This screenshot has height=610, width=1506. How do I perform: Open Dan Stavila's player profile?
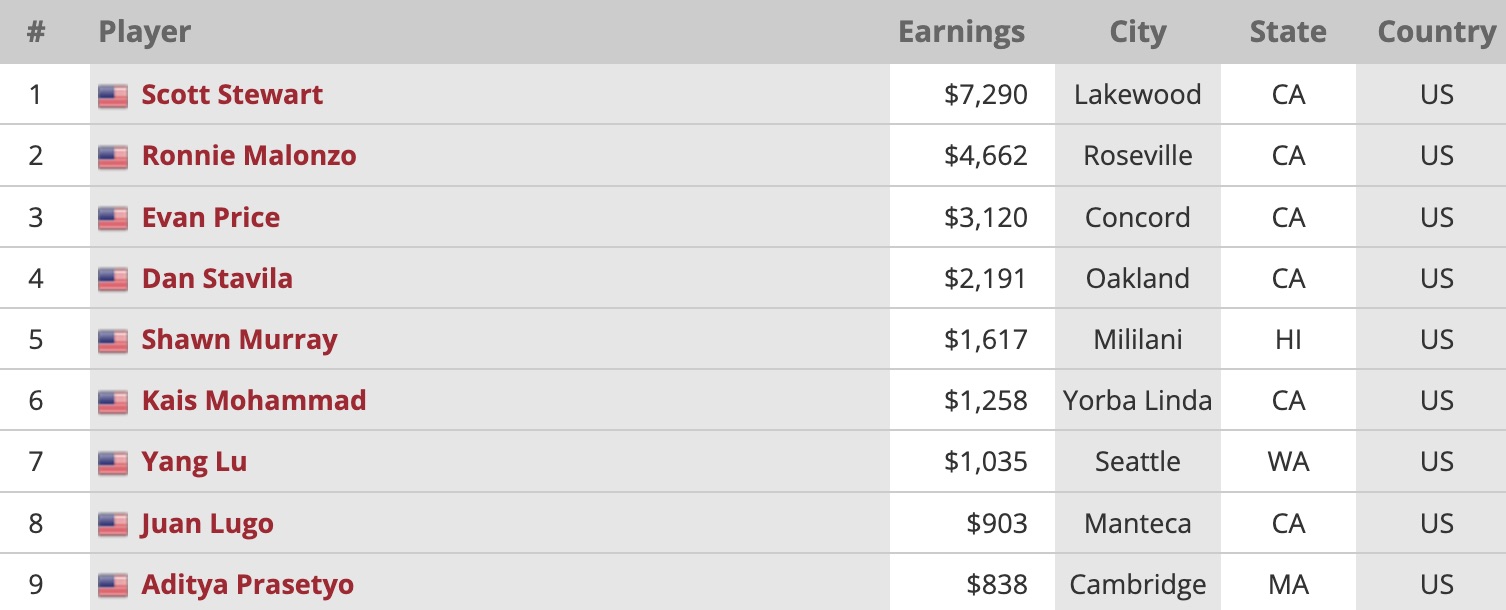[217, 279]
